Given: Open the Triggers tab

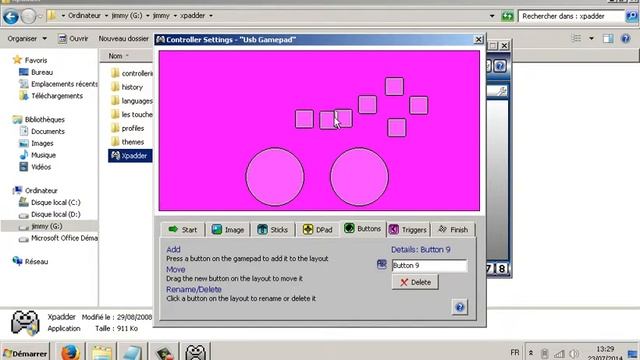Looking at the screenshot, I should (x=408, y=229).
